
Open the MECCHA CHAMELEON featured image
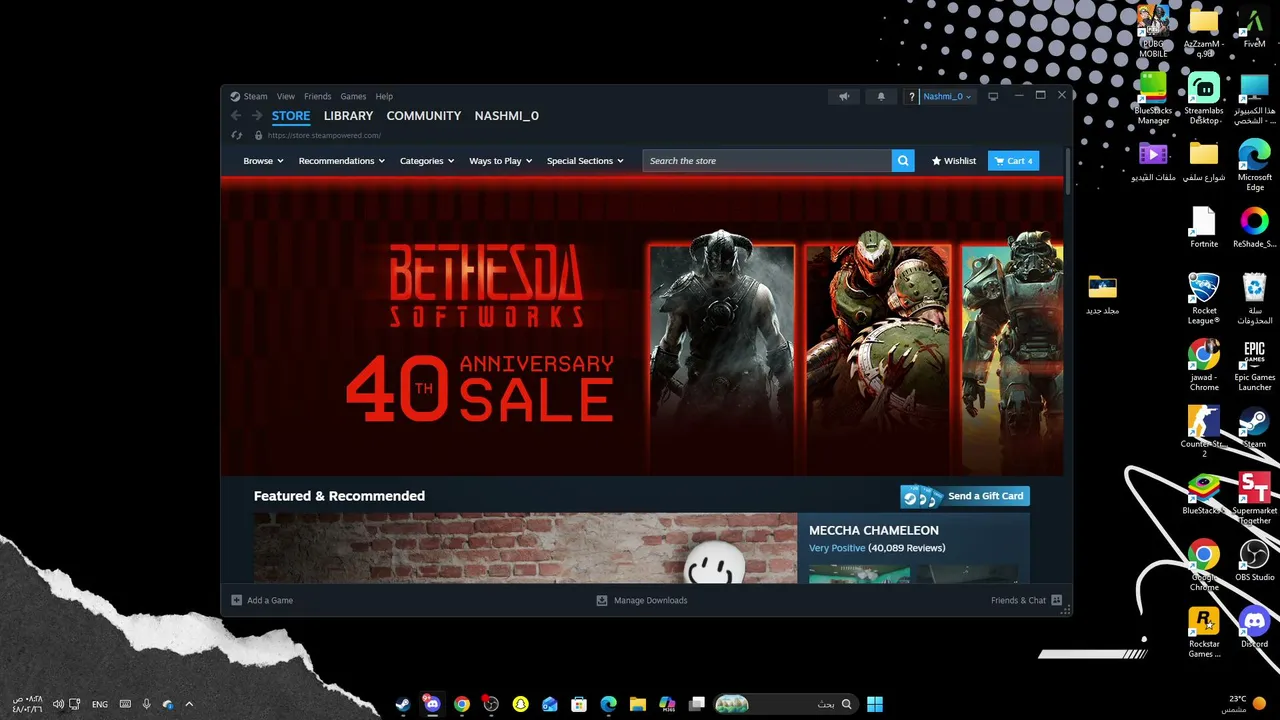(525, 548)
